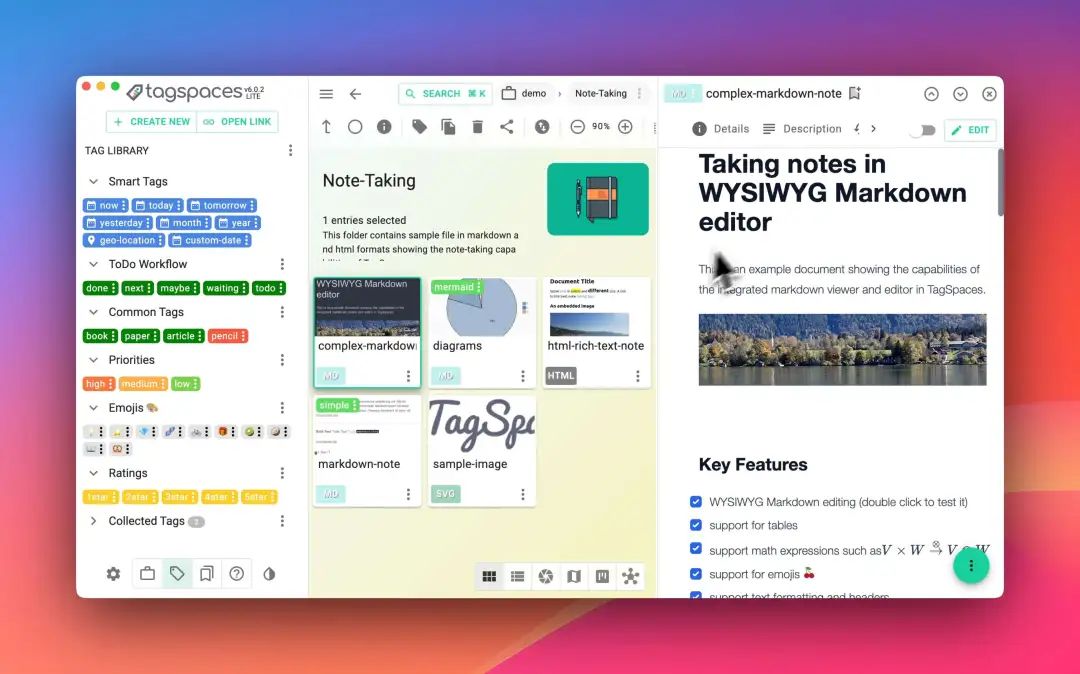This screenshot has width=1080, height=674.
Task: Switch to the map perspective
Action: coord(574,576)
